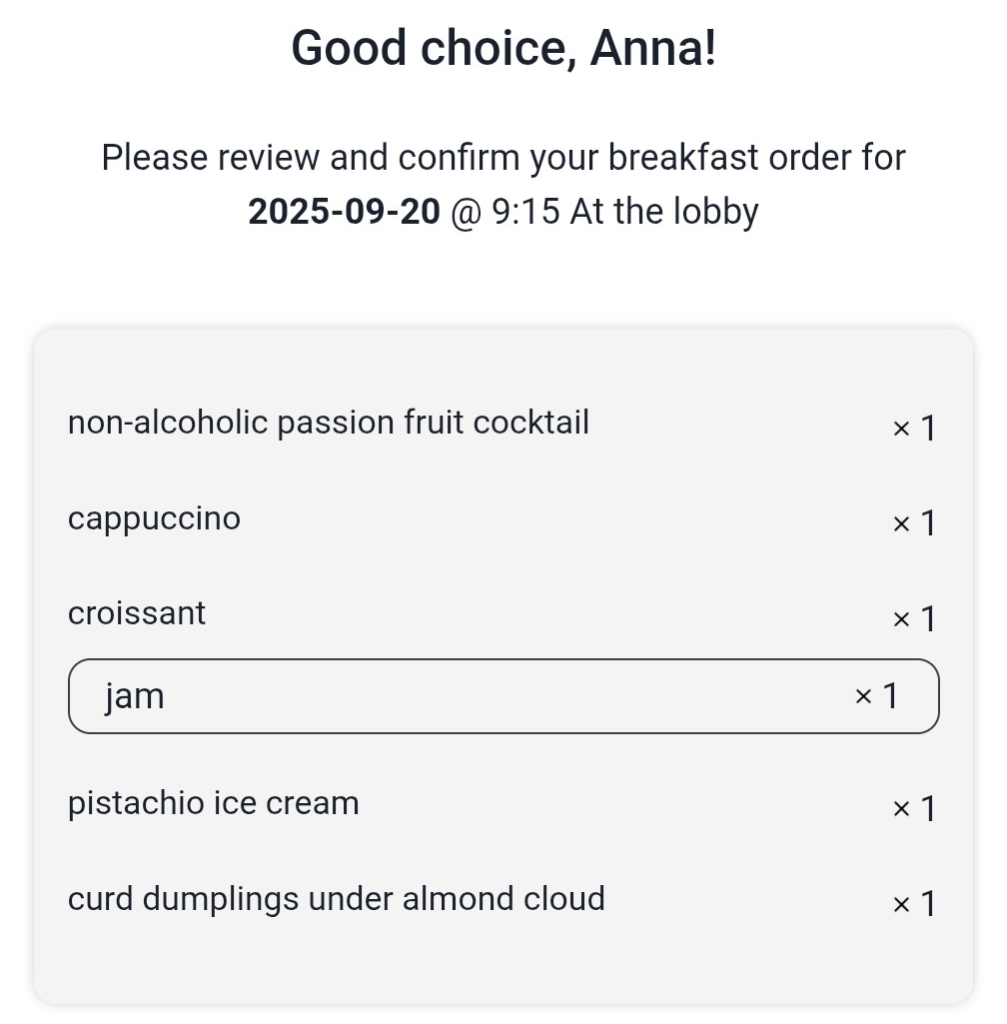
Task: Click the @ symbol before the time
Action: coord(466,212)
